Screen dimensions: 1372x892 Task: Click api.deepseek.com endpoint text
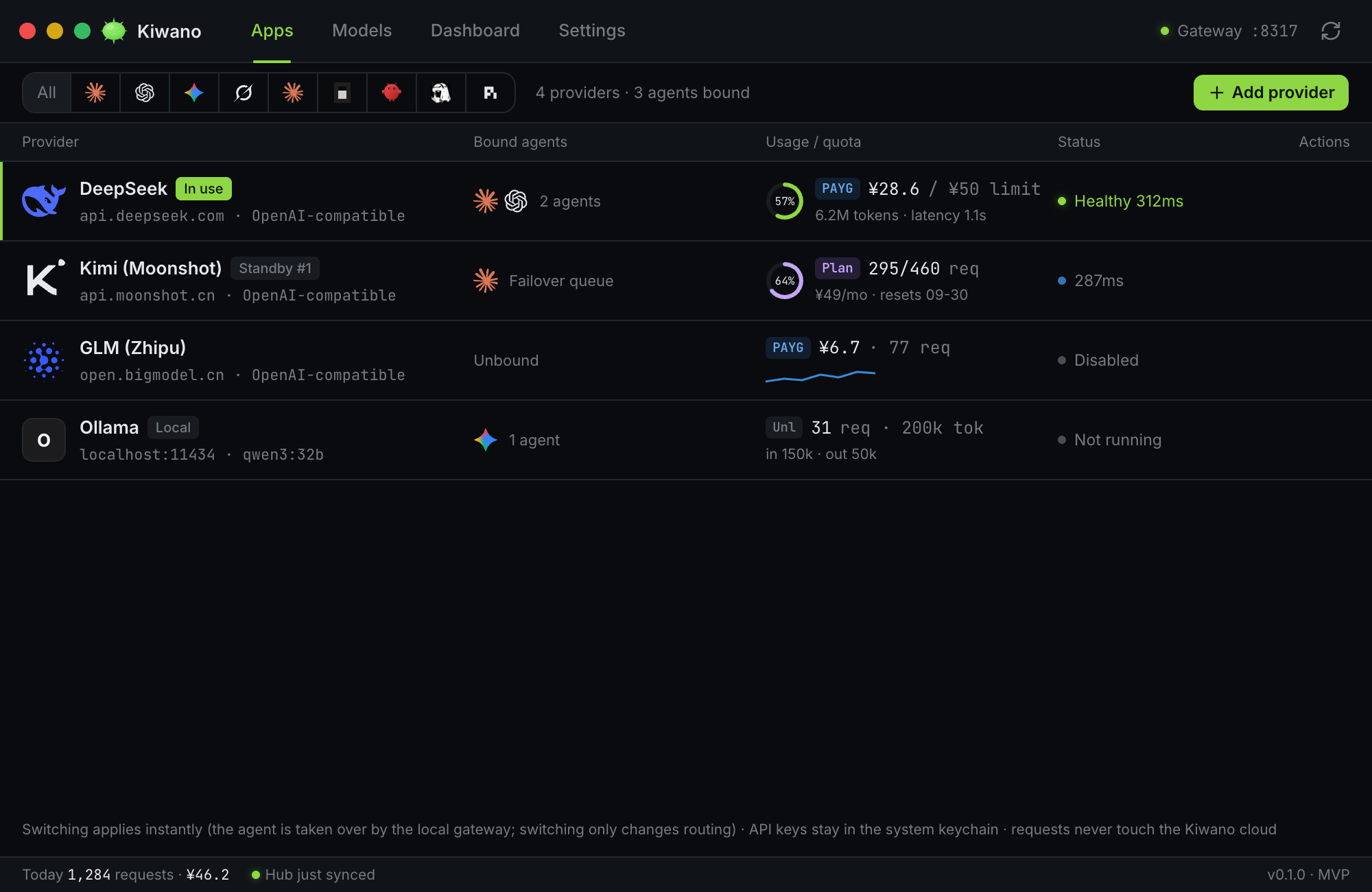[152, 216]
